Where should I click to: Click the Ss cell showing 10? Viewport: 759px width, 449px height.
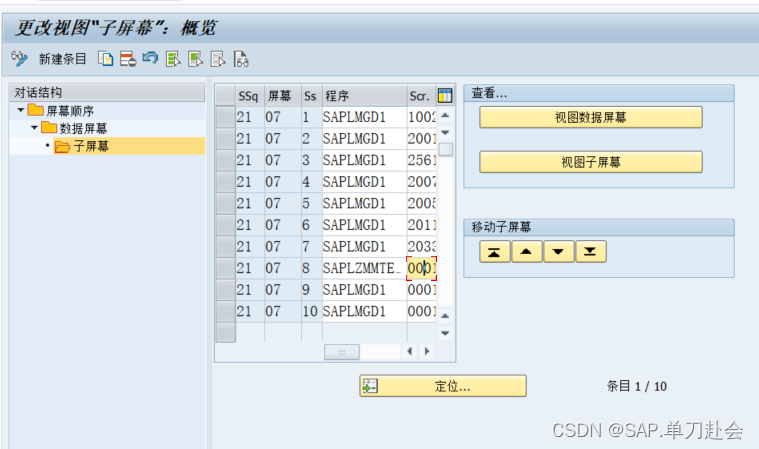point(310,311)
